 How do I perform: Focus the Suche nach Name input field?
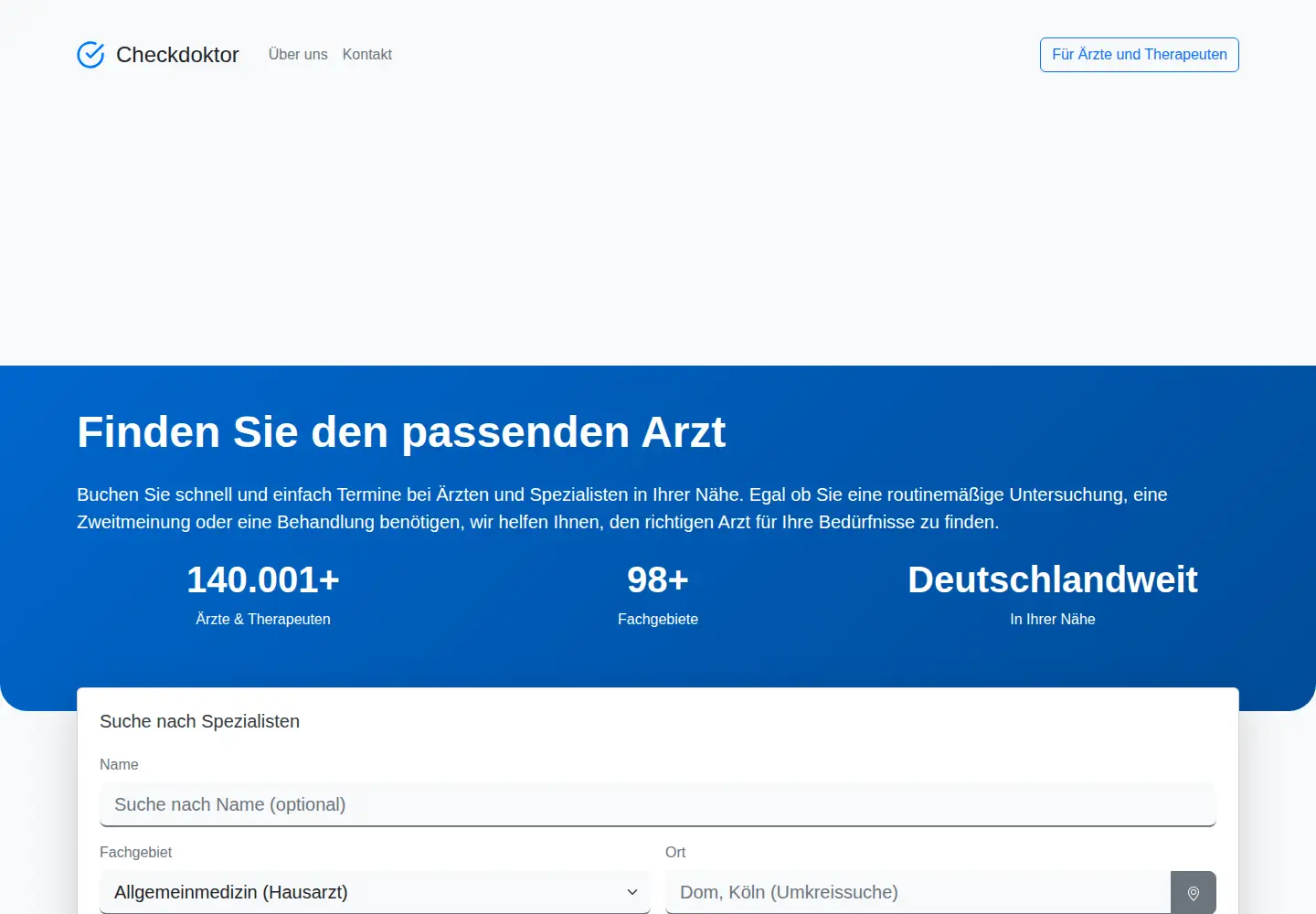658,804
